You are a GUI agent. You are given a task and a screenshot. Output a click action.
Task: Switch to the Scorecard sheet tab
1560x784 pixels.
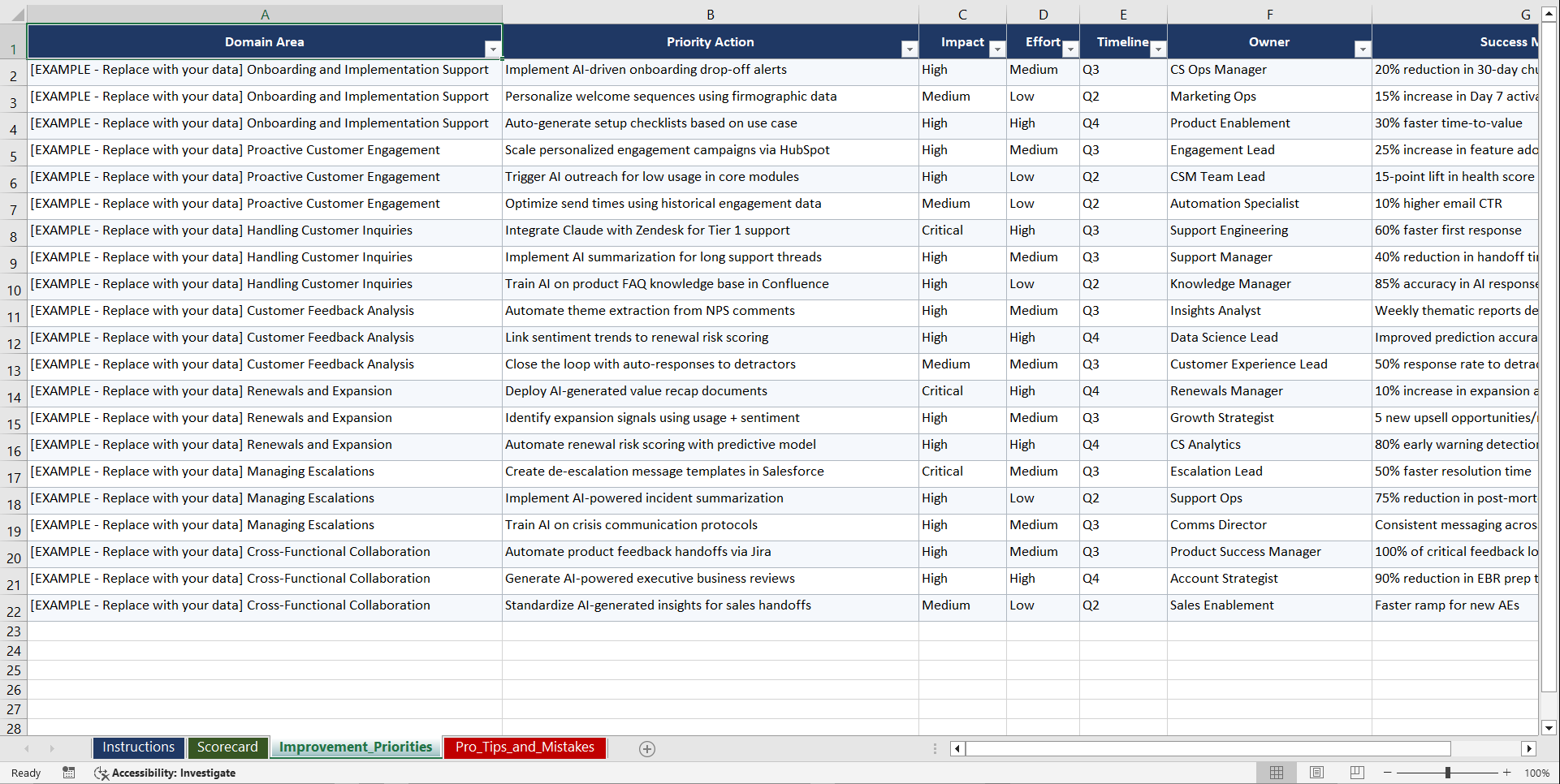tap(228, 747)
